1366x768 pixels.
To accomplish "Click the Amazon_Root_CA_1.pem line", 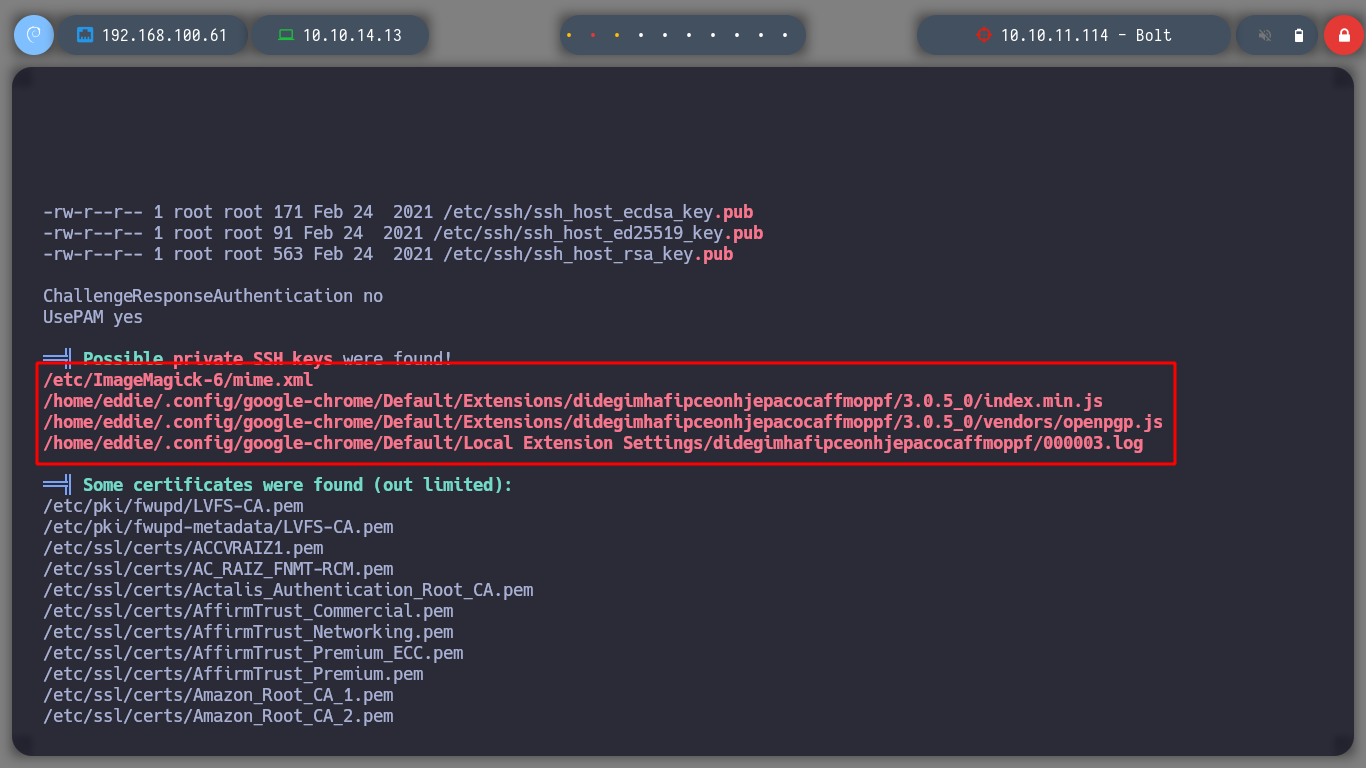I will click(x=218, y=695).
